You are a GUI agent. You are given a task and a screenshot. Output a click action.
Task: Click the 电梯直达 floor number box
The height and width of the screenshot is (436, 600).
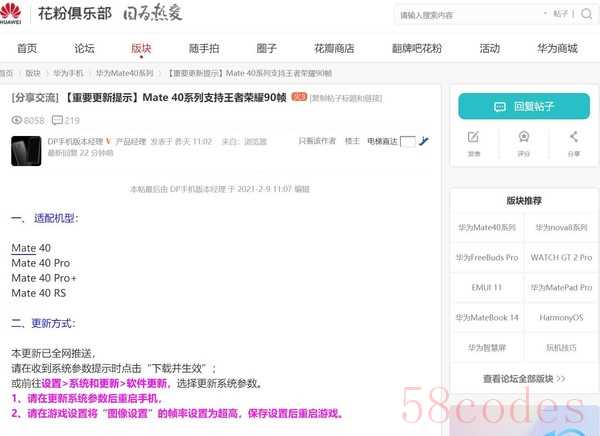(x=408, y=142)
